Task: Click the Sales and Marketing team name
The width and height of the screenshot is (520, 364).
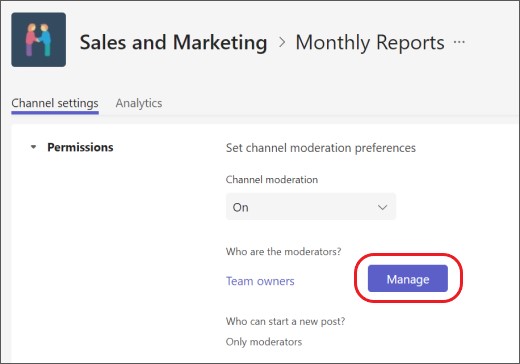Action: [x=173, y=43]
